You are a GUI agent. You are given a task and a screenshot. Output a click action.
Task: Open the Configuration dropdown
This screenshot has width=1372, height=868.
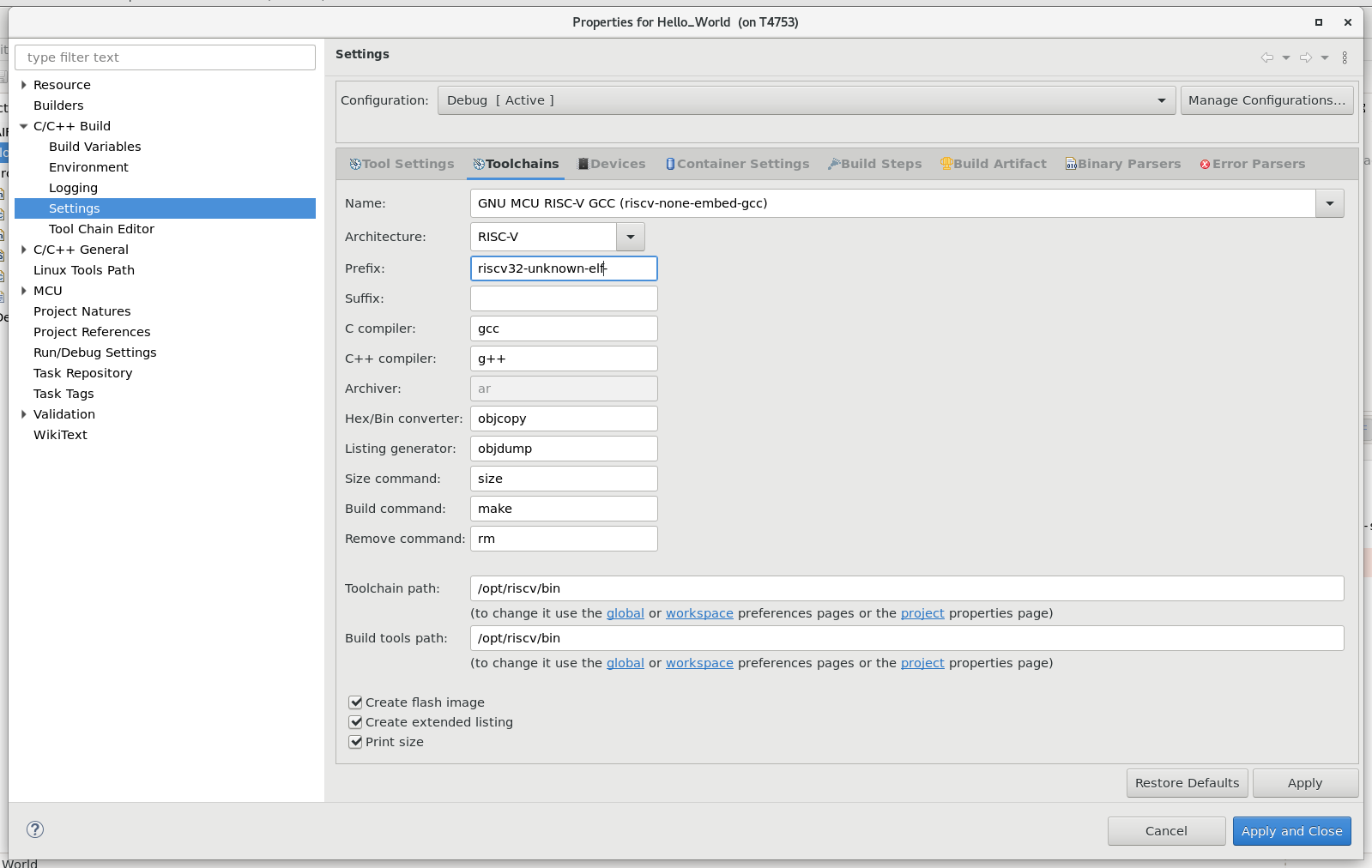(806, 100)
